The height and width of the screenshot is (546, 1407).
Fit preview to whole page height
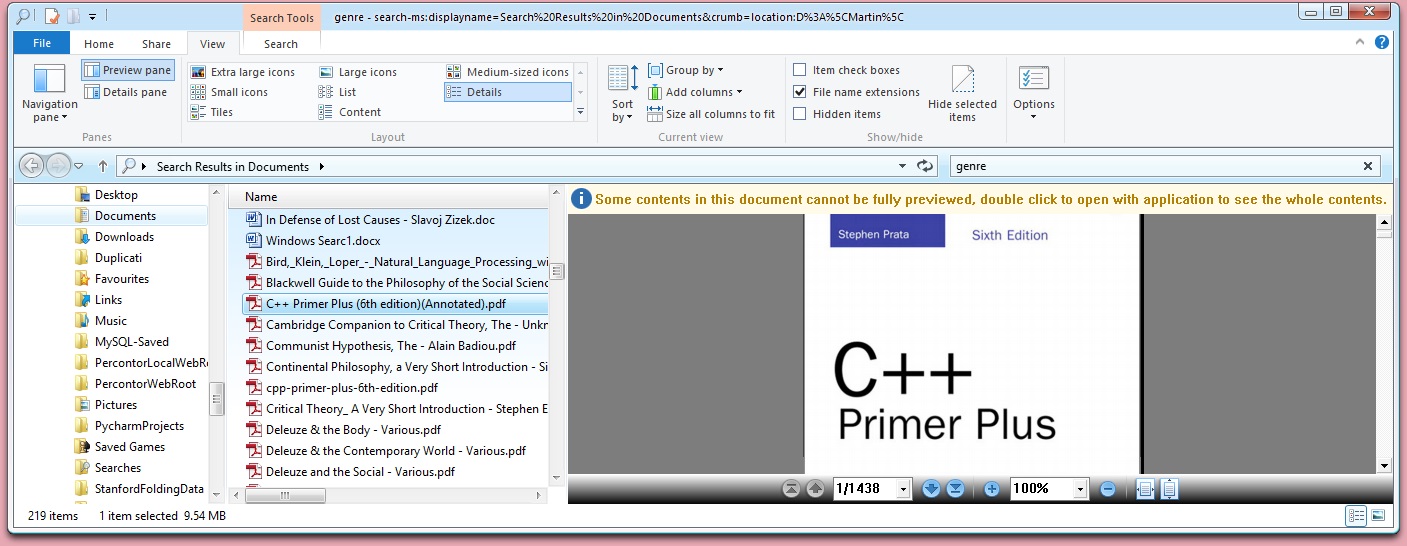pos(1169,489)
